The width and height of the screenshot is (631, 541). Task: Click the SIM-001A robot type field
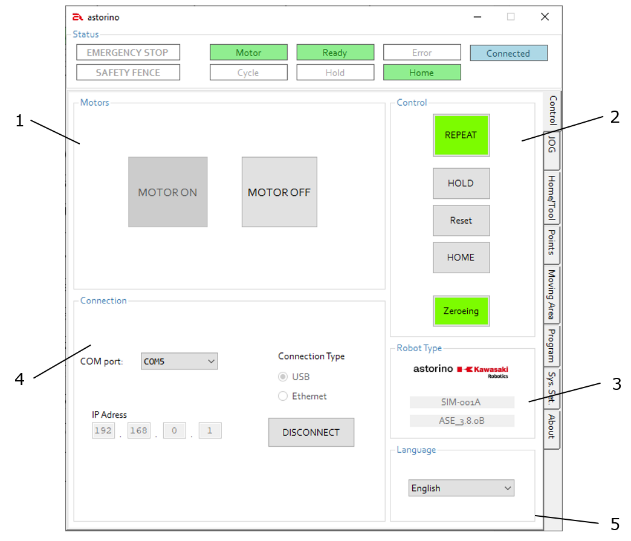(x=462, y=402)
